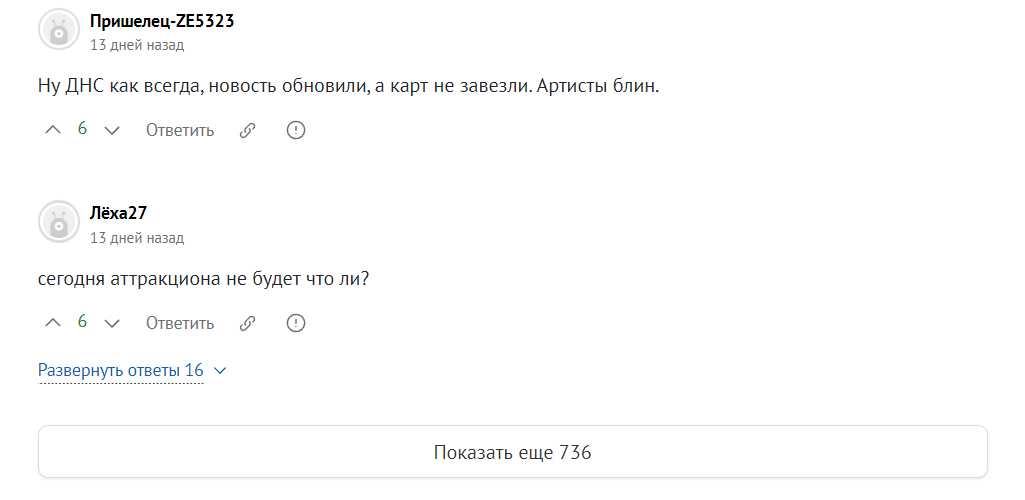The width and height of the screenshot is (1025, 500).
Task: Open Лёха27's avatar image
Action: [x=59, y=222]
